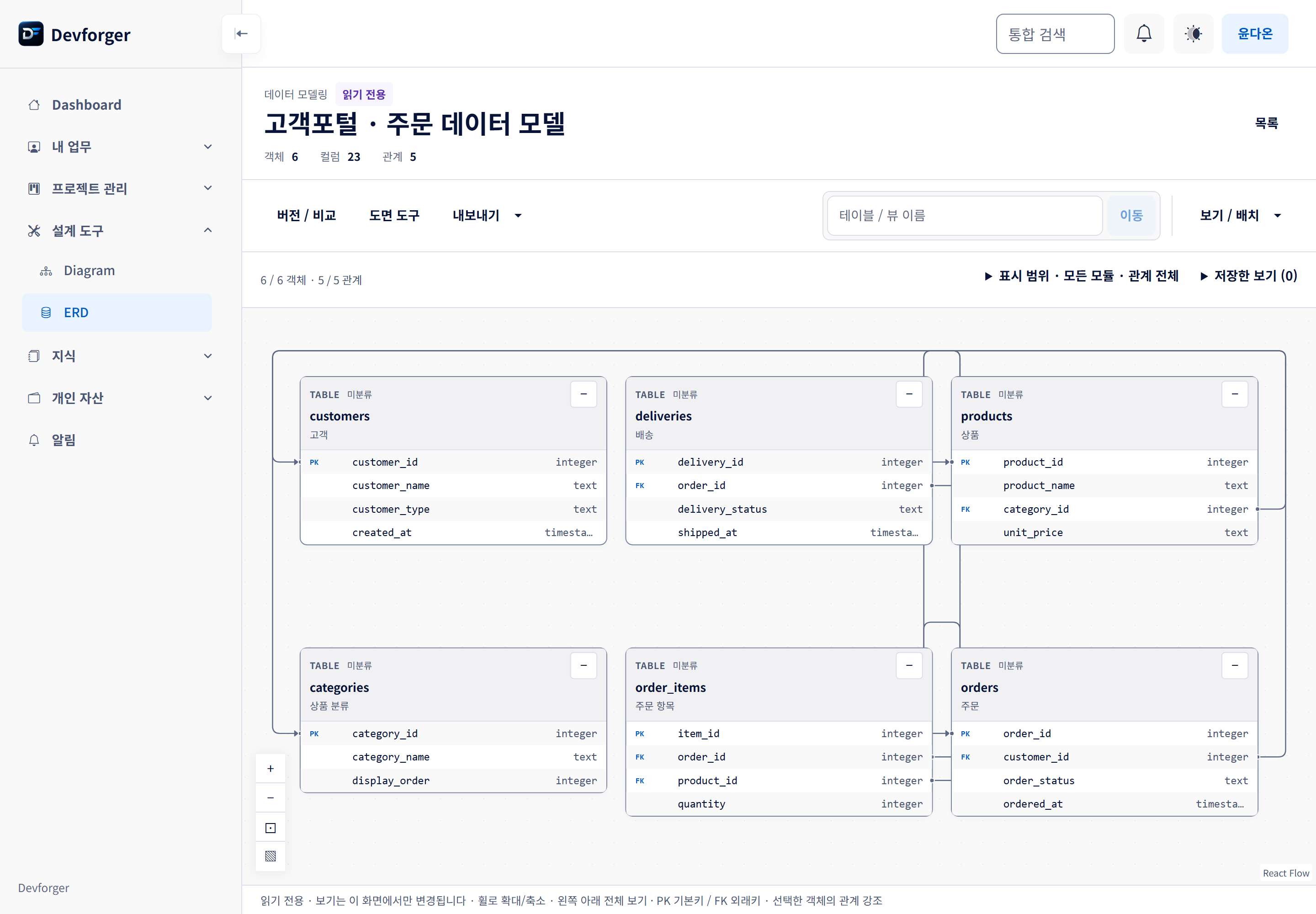Select the display_order row in categories

point(453,781)
